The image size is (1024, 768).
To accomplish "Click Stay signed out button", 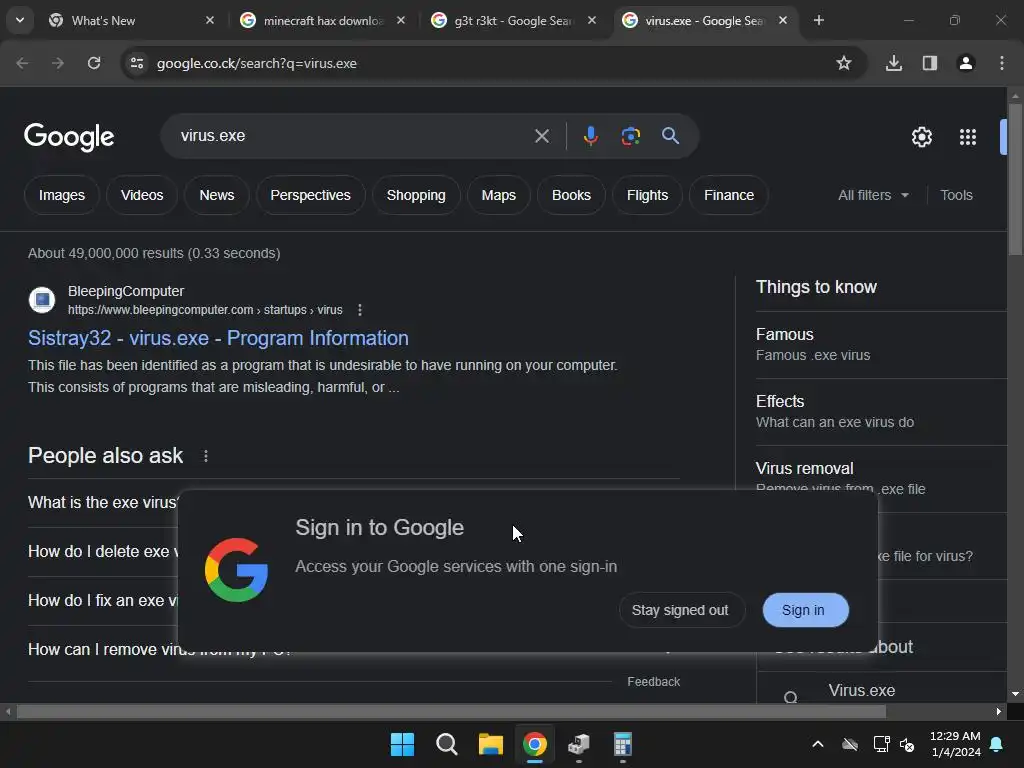I will click(x=680, y=610).
